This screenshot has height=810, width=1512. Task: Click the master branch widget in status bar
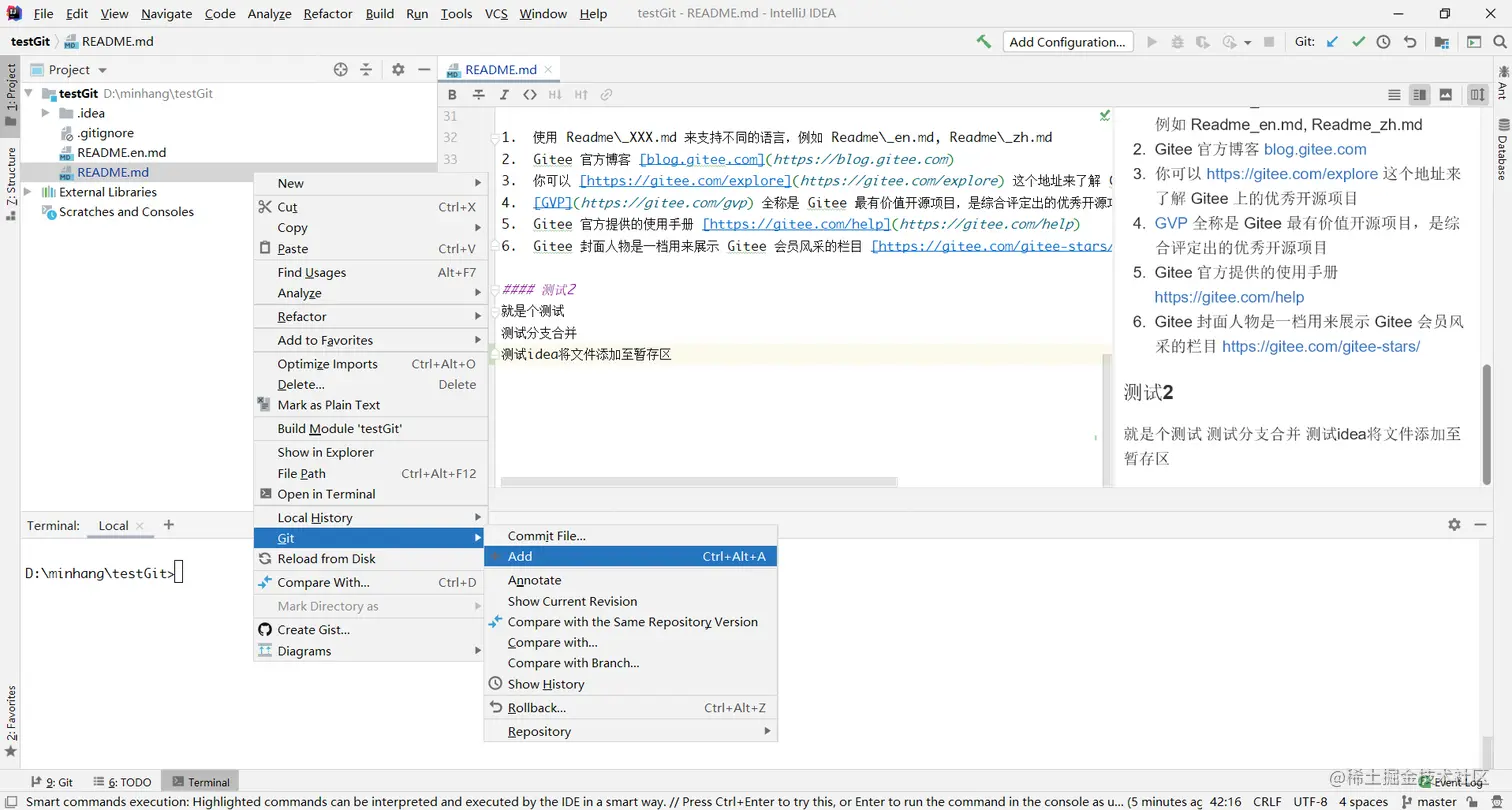tap(1428, 801)
